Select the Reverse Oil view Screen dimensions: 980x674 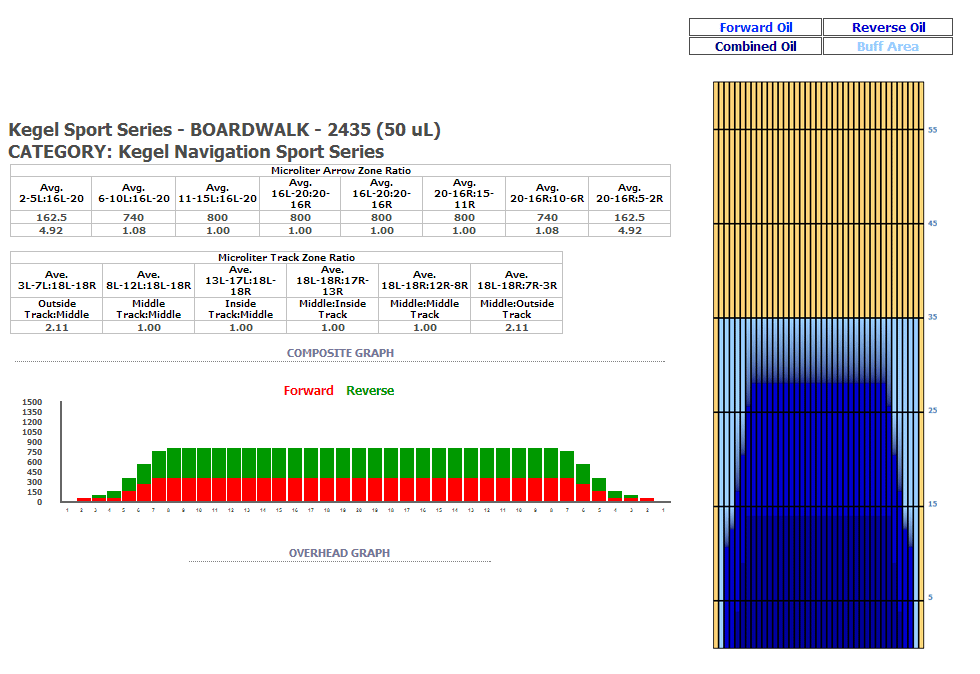click(888, 28)
